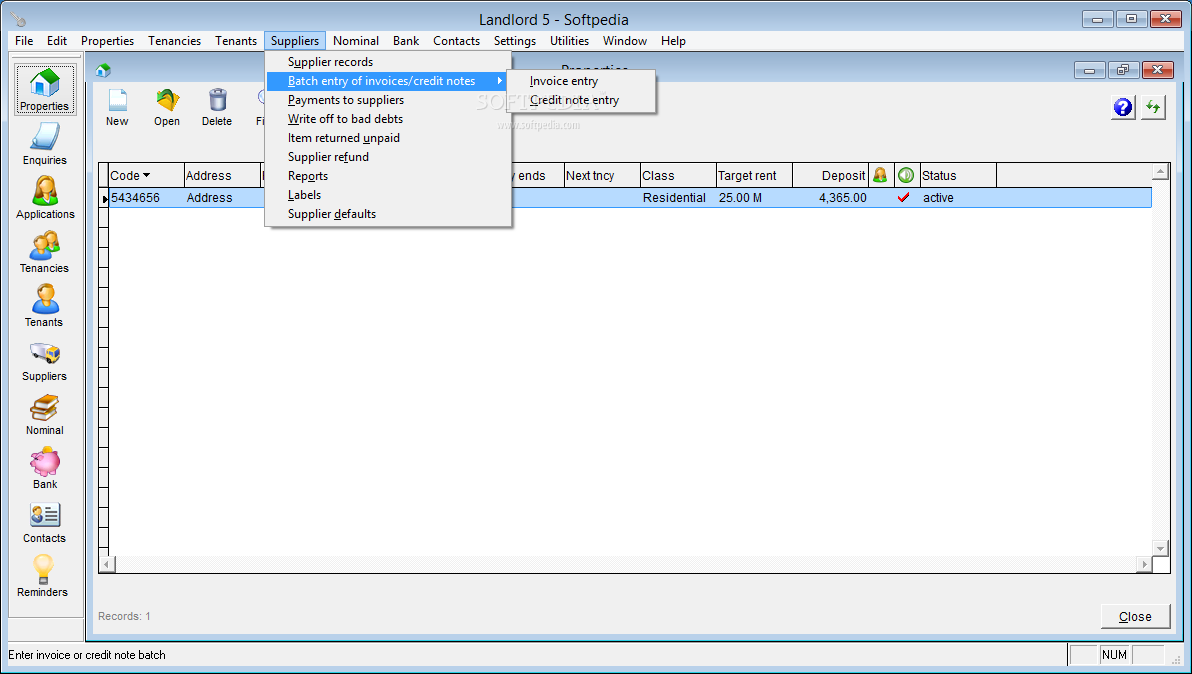Screen dimensions: 1192x674
Task: Click the red check mark in property row
Action: coord(904,198)
